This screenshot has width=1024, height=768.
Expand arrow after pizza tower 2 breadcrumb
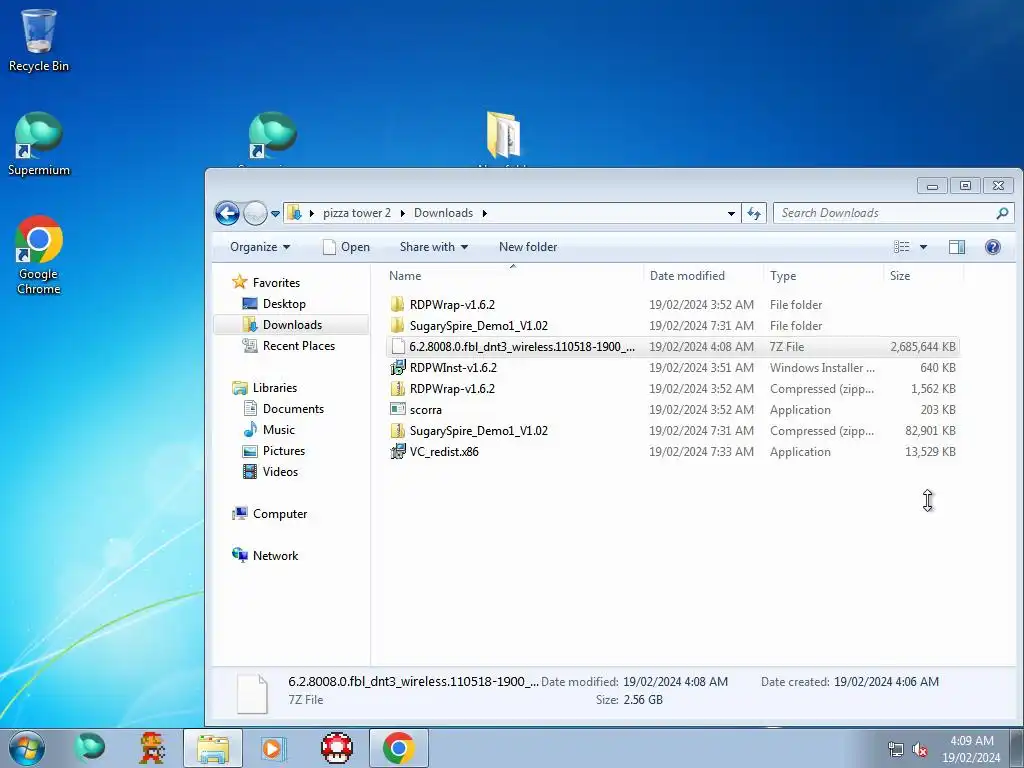[402, 213]
